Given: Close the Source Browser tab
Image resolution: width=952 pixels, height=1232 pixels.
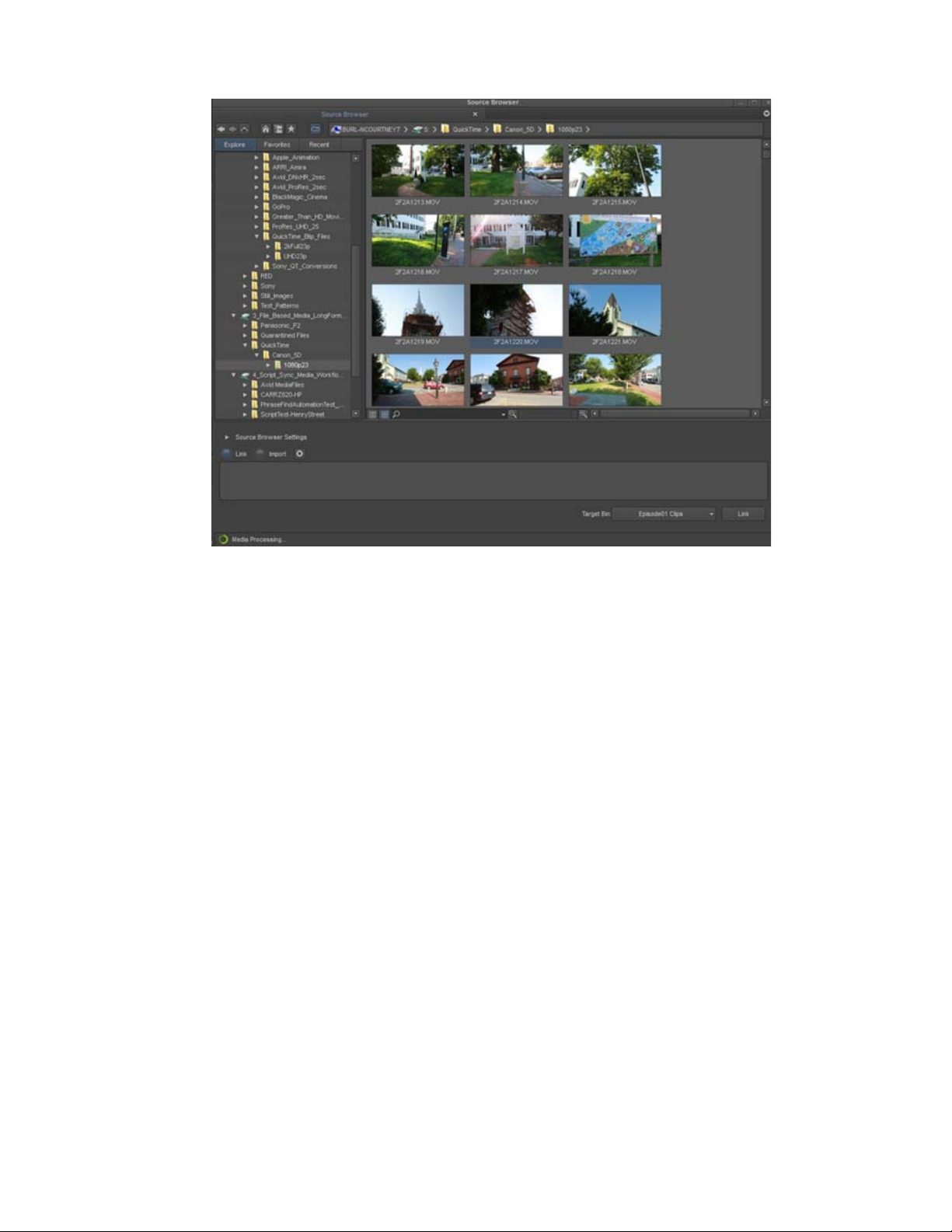Looking at the screenshot, I should coord(476,114).
